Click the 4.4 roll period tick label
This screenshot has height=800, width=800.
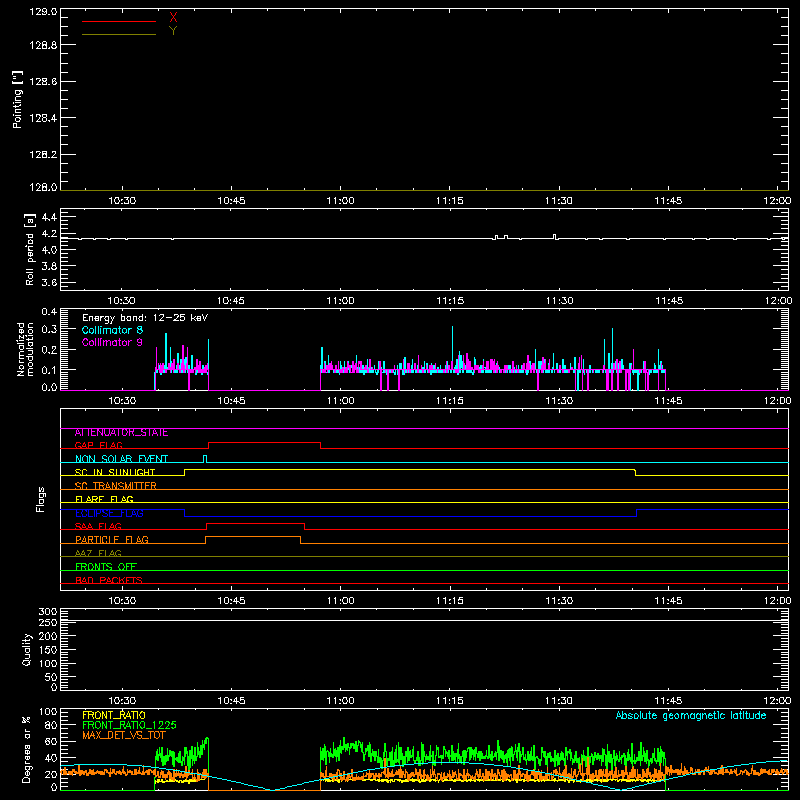49,217
